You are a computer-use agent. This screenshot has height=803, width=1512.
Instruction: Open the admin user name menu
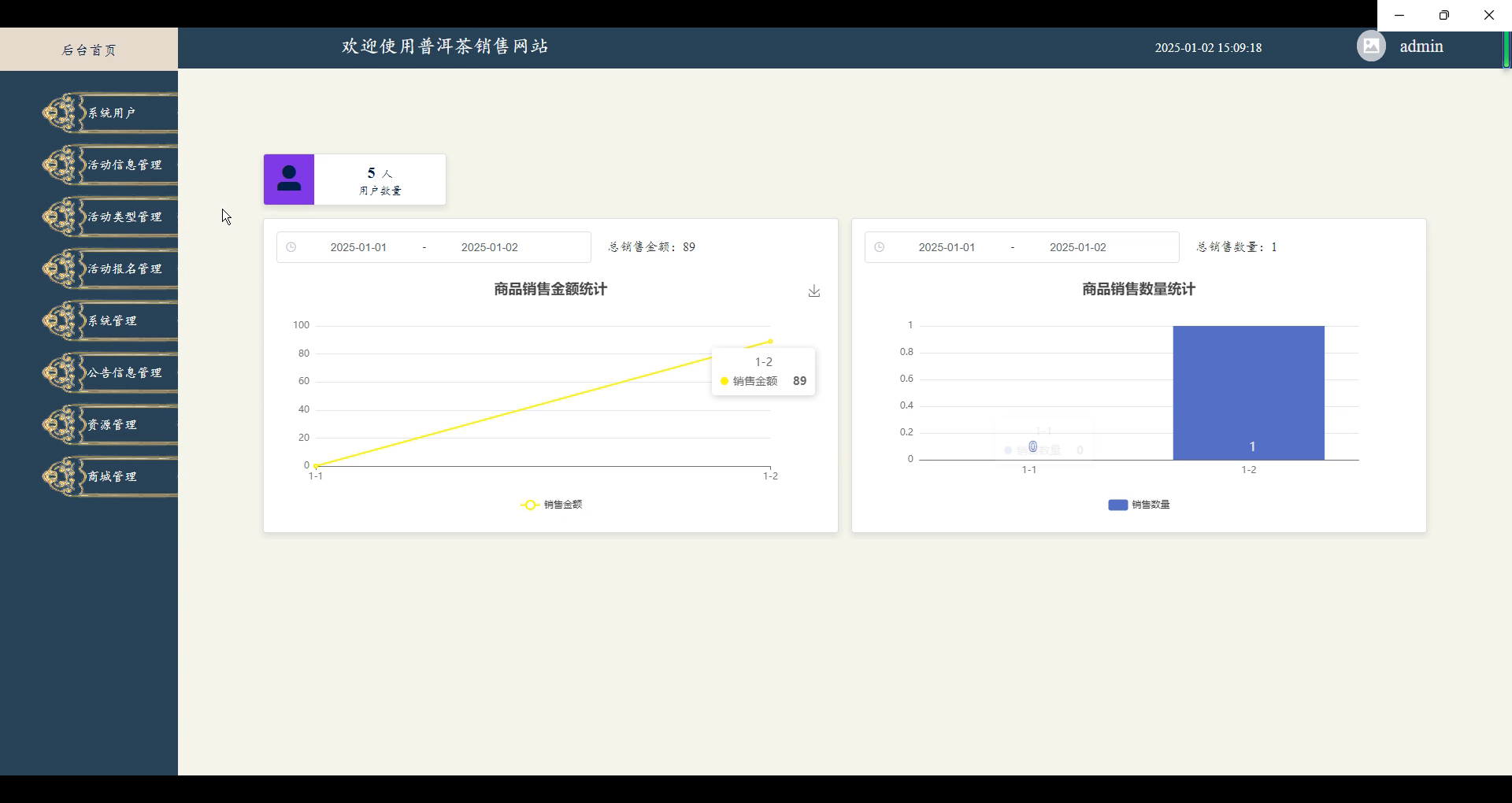(1421, 46)
